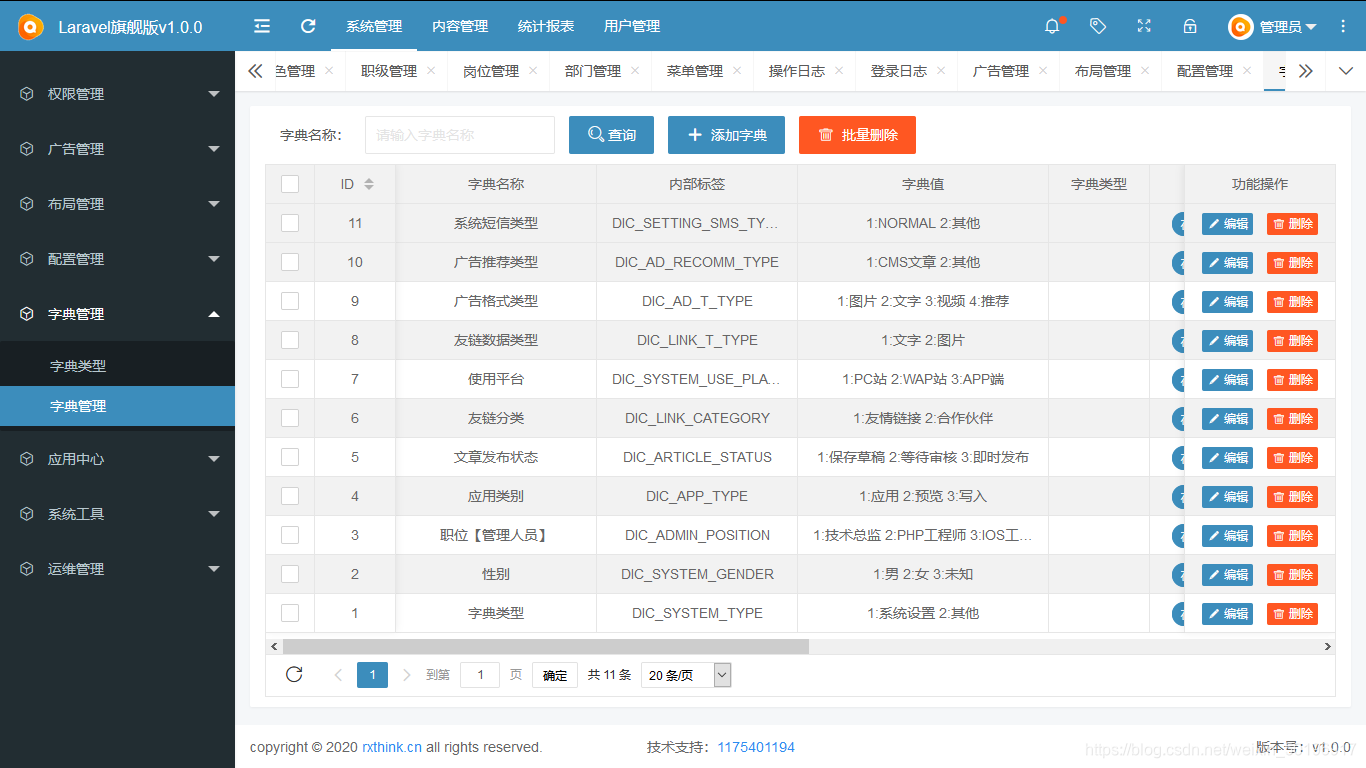Click the 字典名称 search input field

coord(460,135)
